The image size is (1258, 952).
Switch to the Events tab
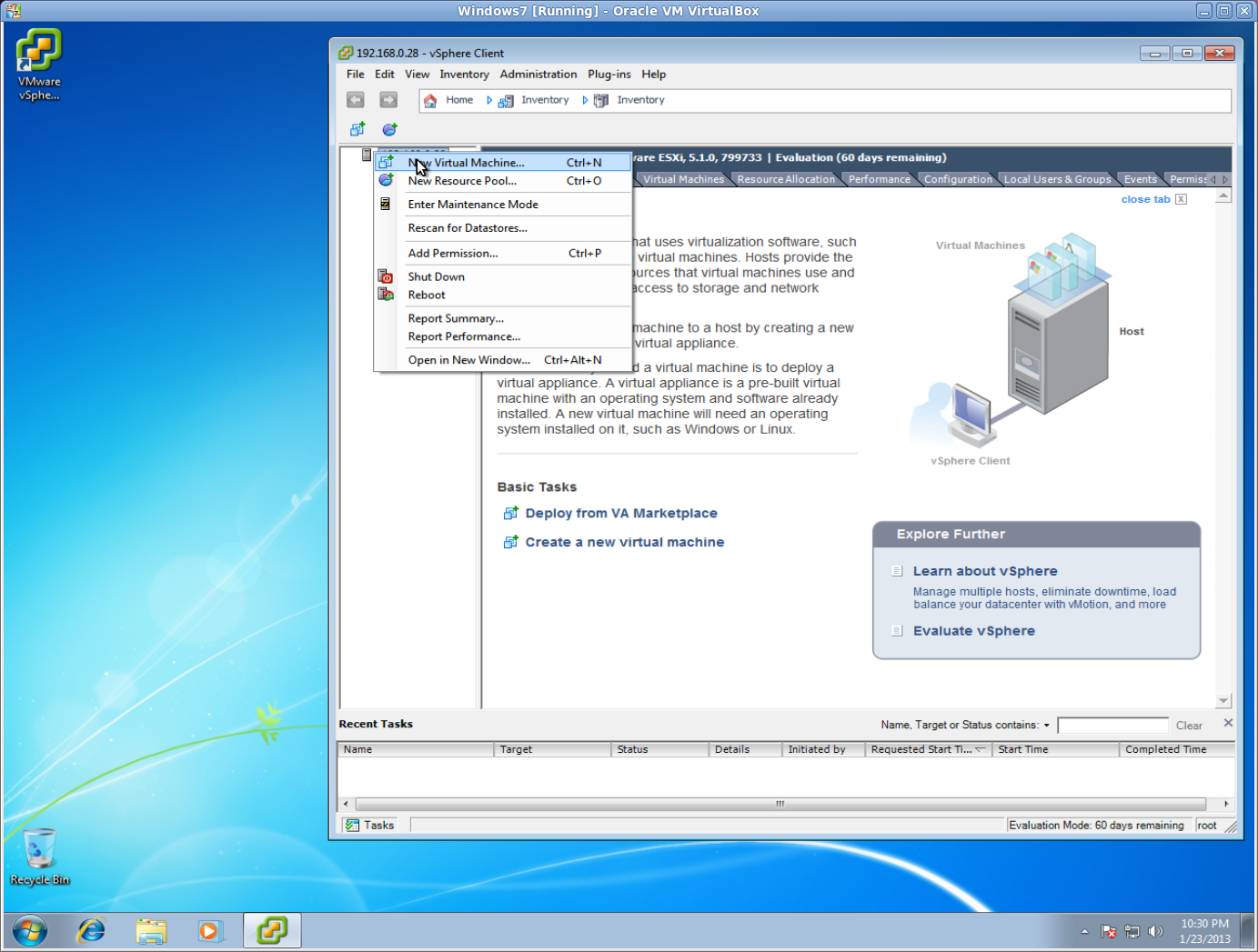(1141, 179)
